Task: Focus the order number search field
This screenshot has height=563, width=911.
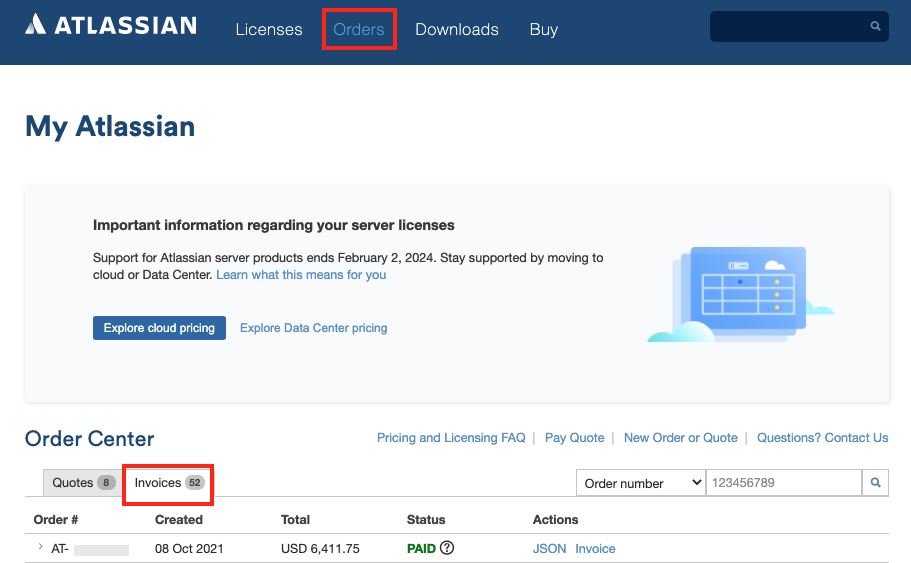Action: pos(783,483)
